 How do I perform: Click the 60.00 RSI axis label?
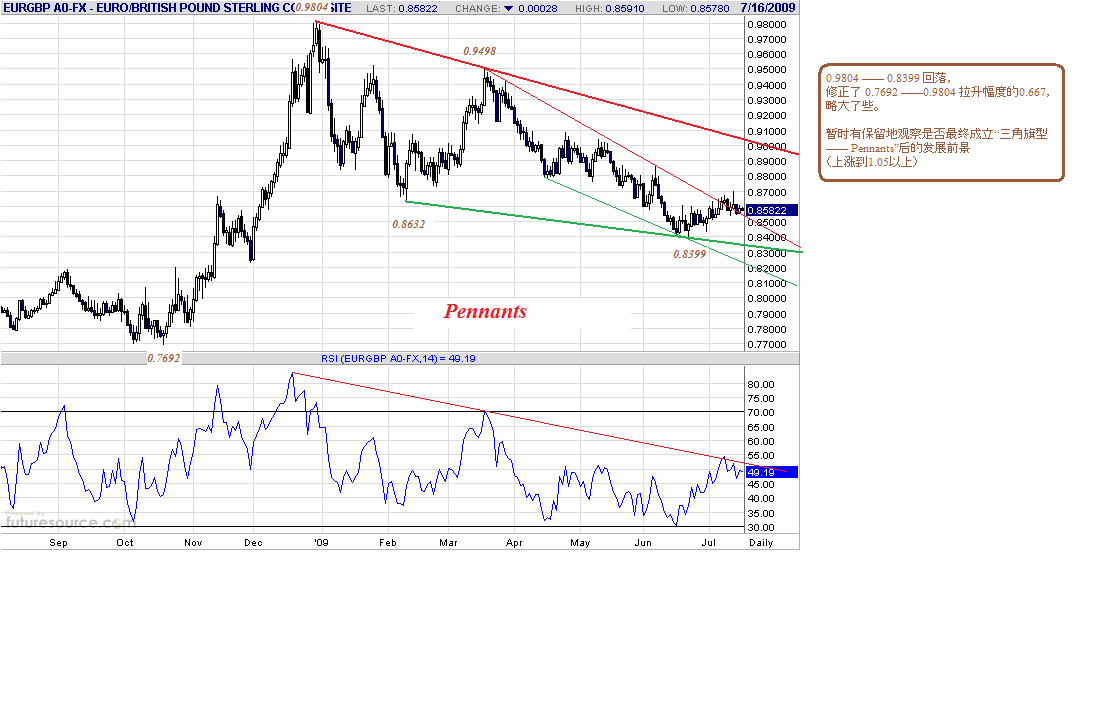point(761,442)
